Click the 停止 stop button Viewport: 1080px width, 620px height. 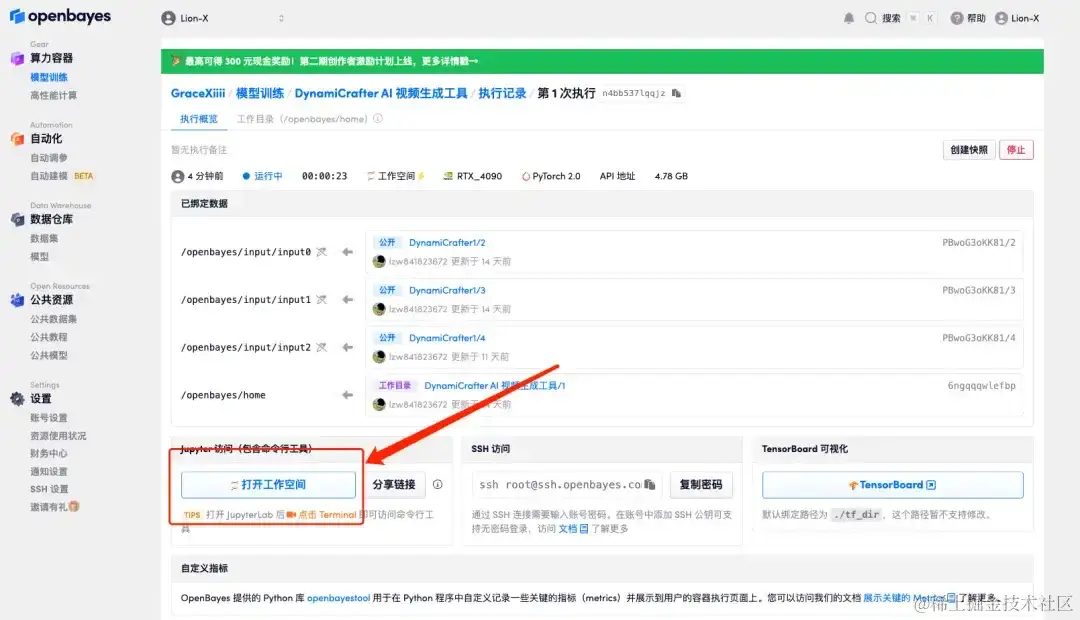pos(1016,150)
